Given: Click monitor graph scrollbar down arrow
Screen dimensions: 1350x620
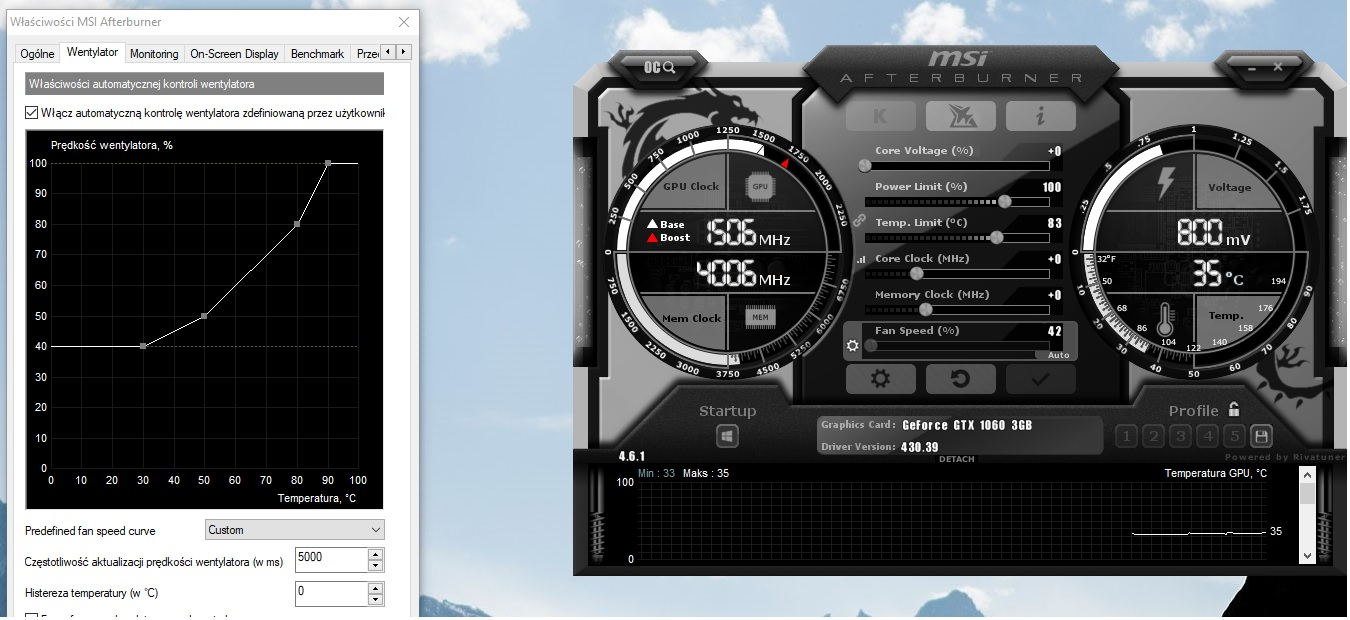Looking at the screenshot, I should [1307, 555].
